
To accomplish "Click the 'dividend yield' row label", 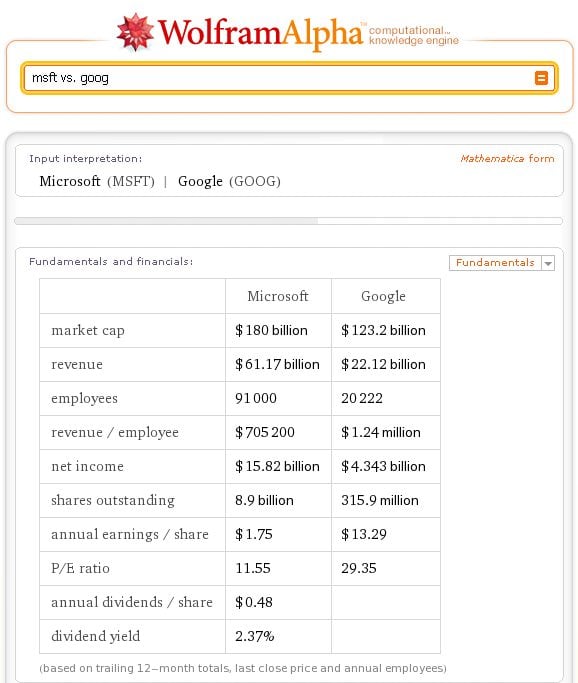I will [96, 636].
